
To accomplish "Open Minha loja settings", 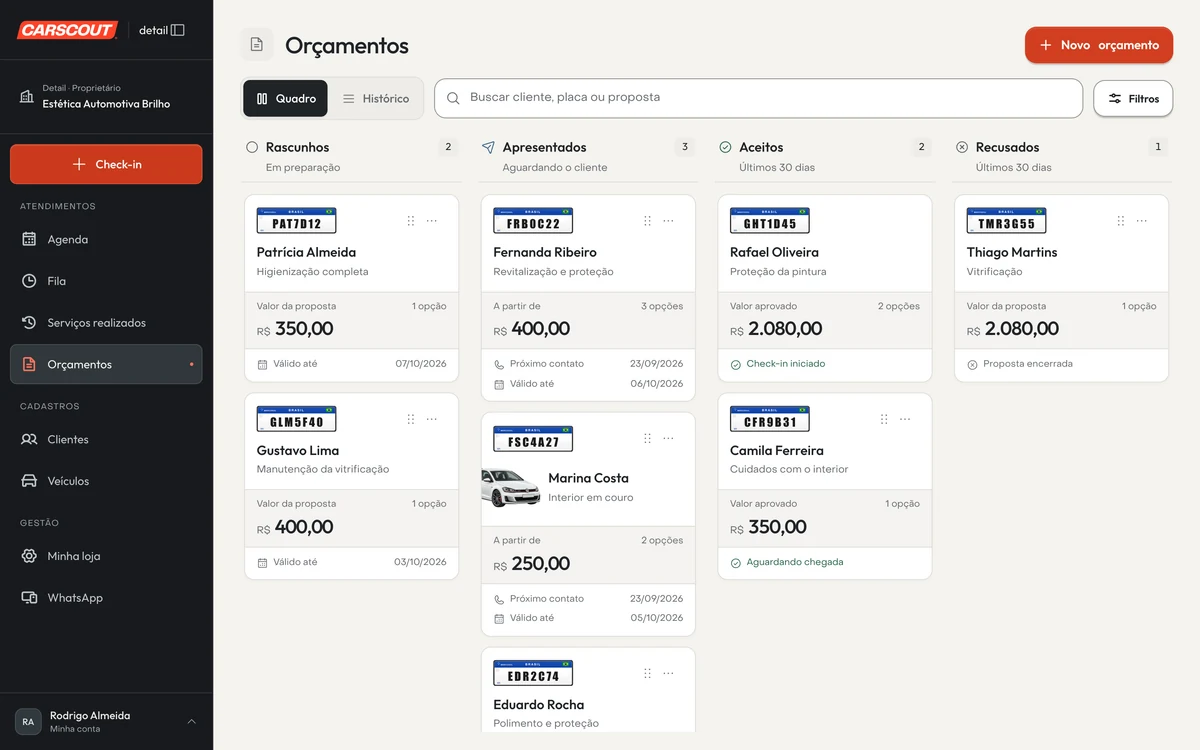I will (x=106, y=556).
